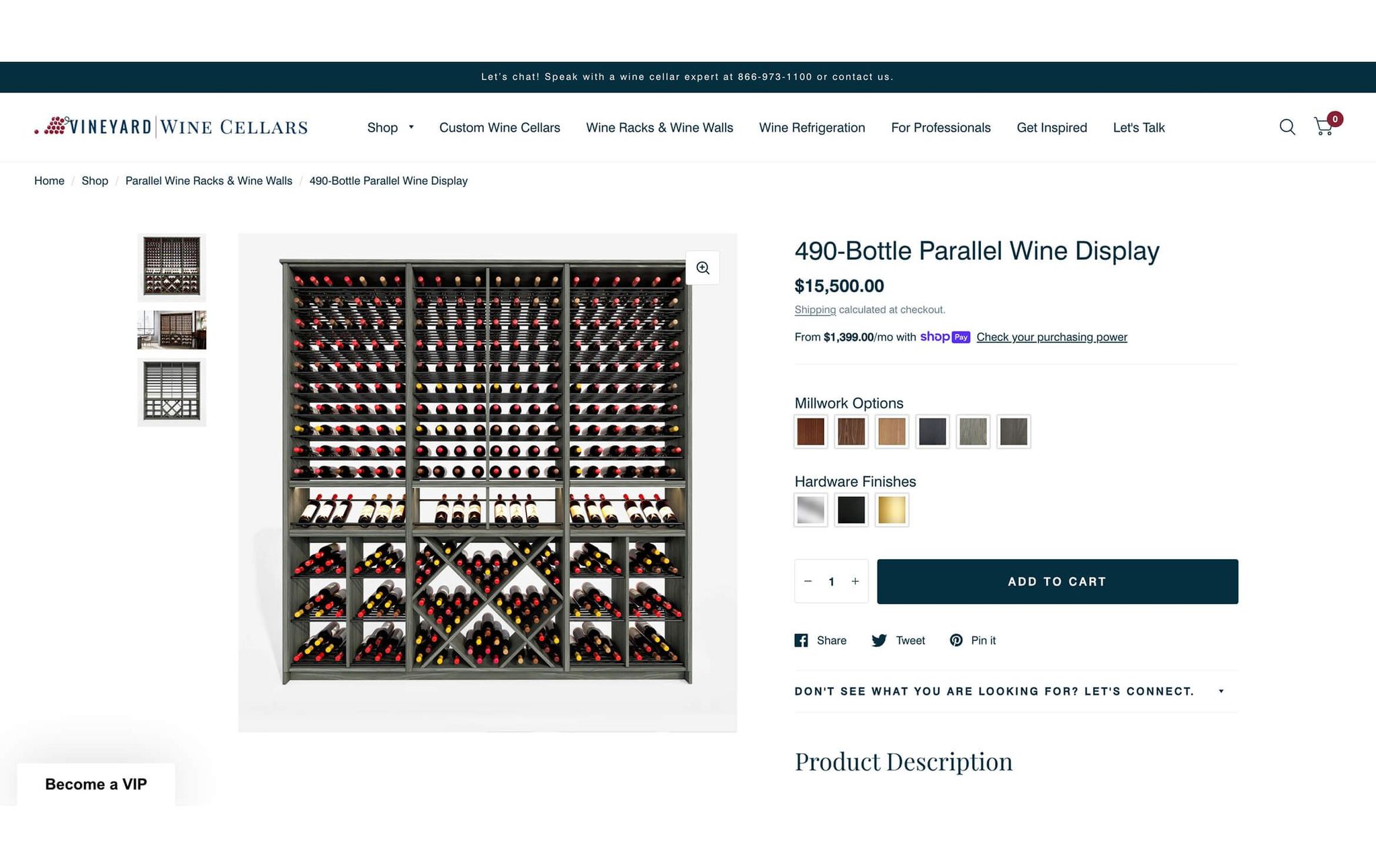Navigate to Get Inspired
The height and width of the screenshot is (868, 1376).
point(1051,127)
